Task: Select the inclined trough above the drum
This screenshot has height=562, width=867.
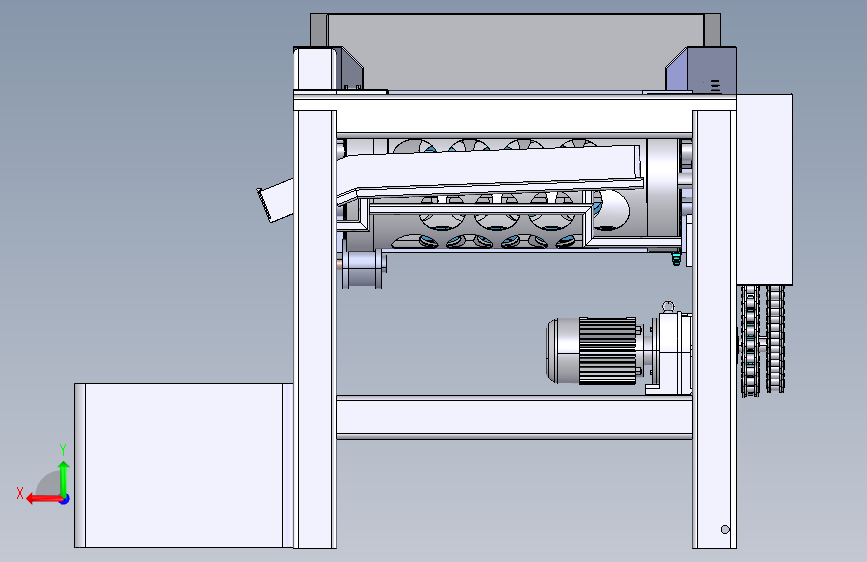Action: click(x=489, y=173)
